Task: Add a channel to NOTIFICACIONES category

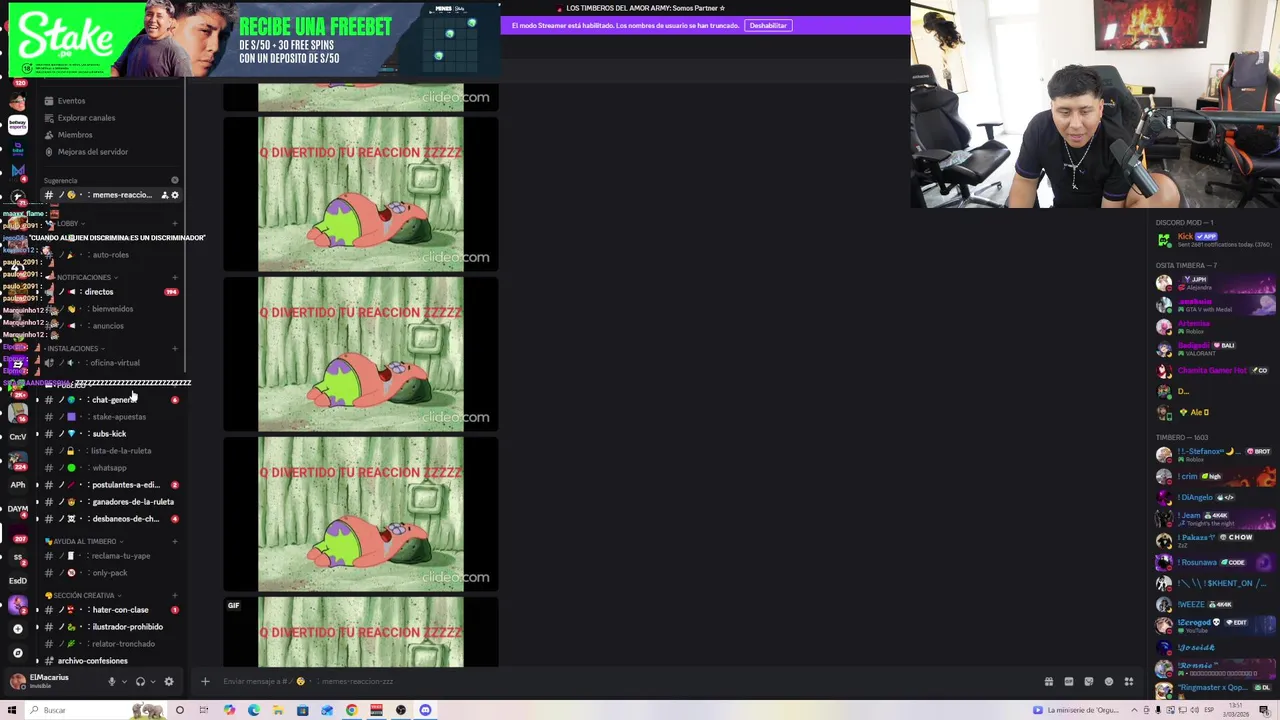Action: point(175,277)
